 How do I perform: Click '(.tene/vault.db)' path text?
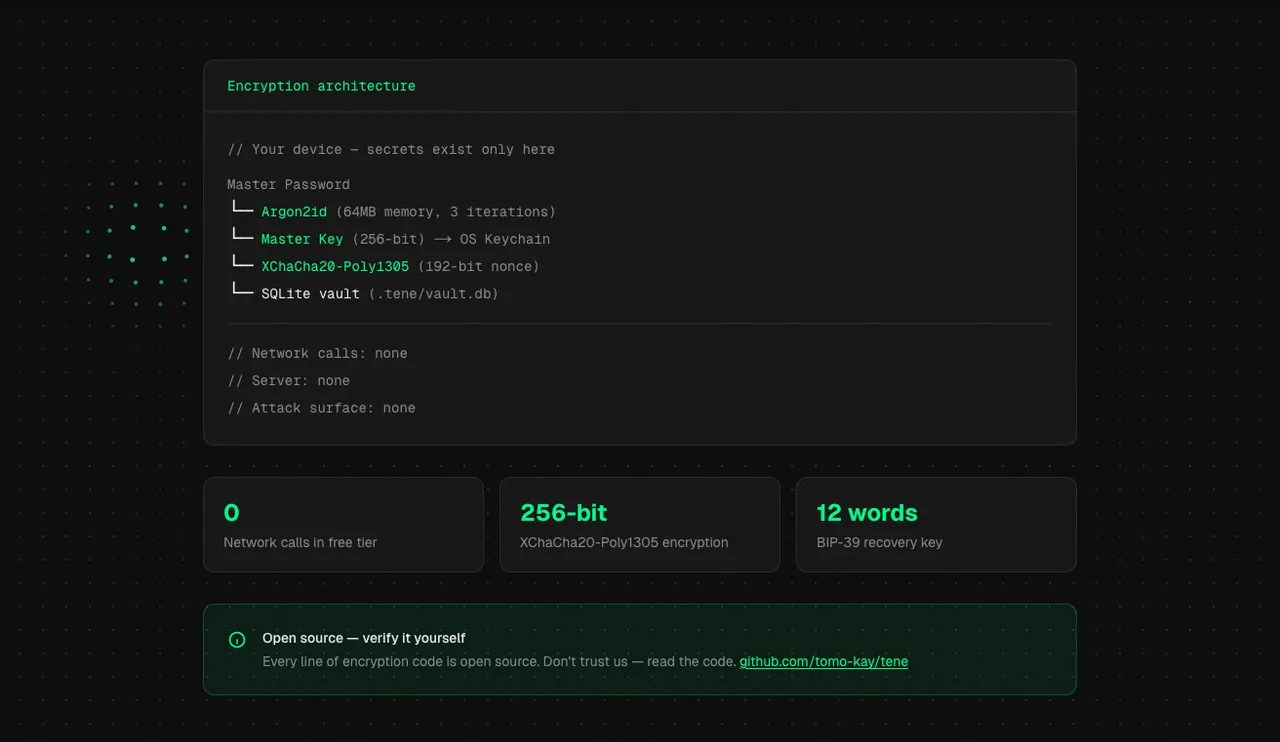(x=433, y=294)
